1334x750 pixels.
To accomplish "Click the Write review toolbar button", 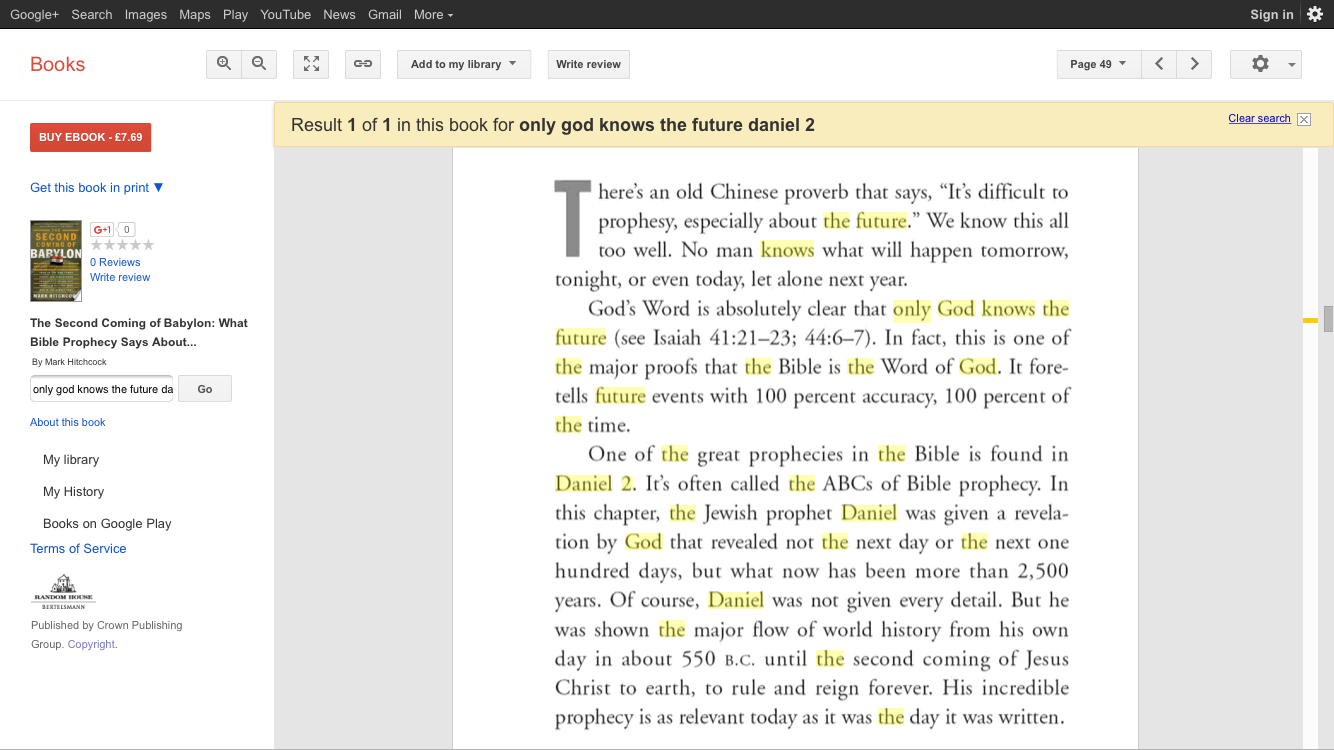I will click(589, 64).
